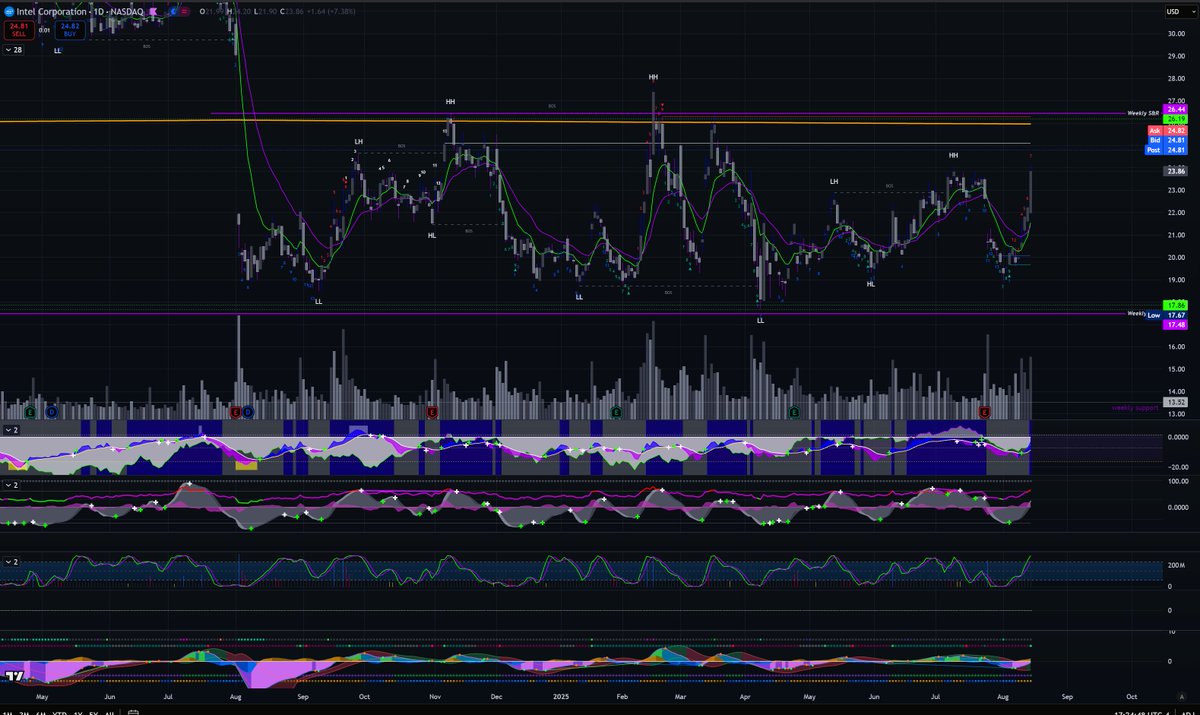The image size is (1200, 715).
Task: Click the HH label above November 2024 peak
Action: click(450, 102)
